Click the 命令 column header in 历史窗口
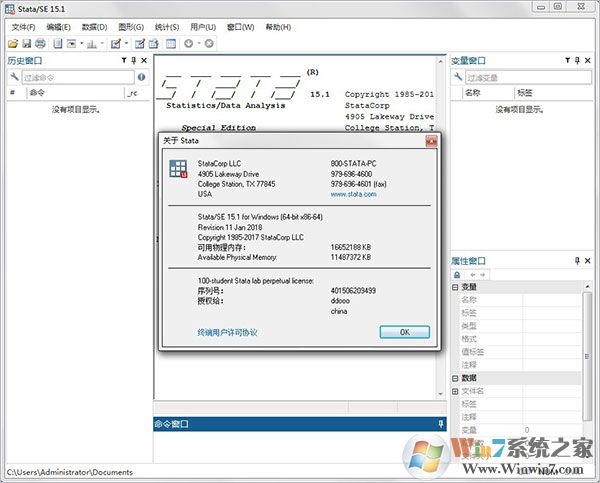Image resolution: width=600 pixels, height=483 pixels. click(x=75, y=93)
